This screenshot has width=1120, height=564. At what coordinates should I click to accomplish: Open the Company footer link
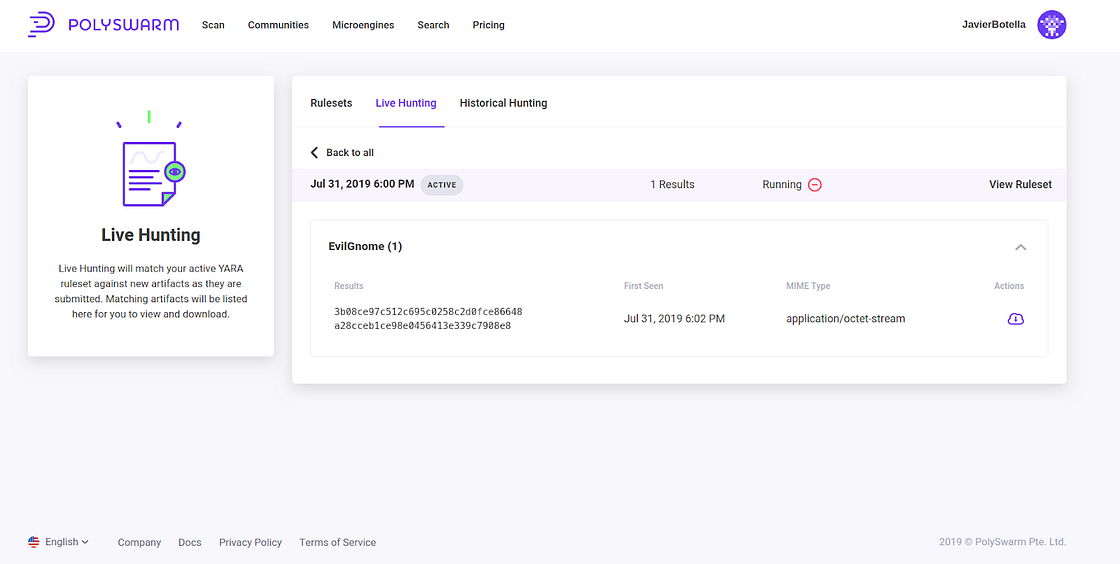pyautogui.click(x=139, y=543)
